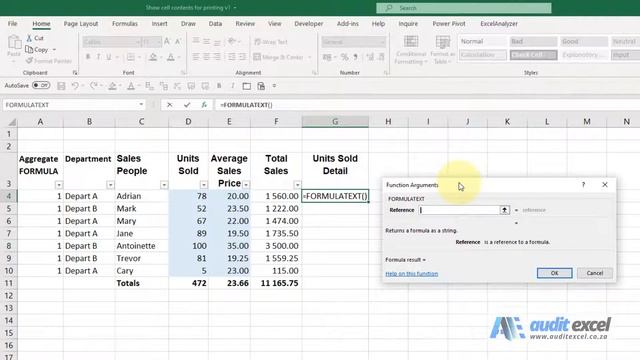Click the Comma Style icon

pyautogui.click(x=356, y=57)
